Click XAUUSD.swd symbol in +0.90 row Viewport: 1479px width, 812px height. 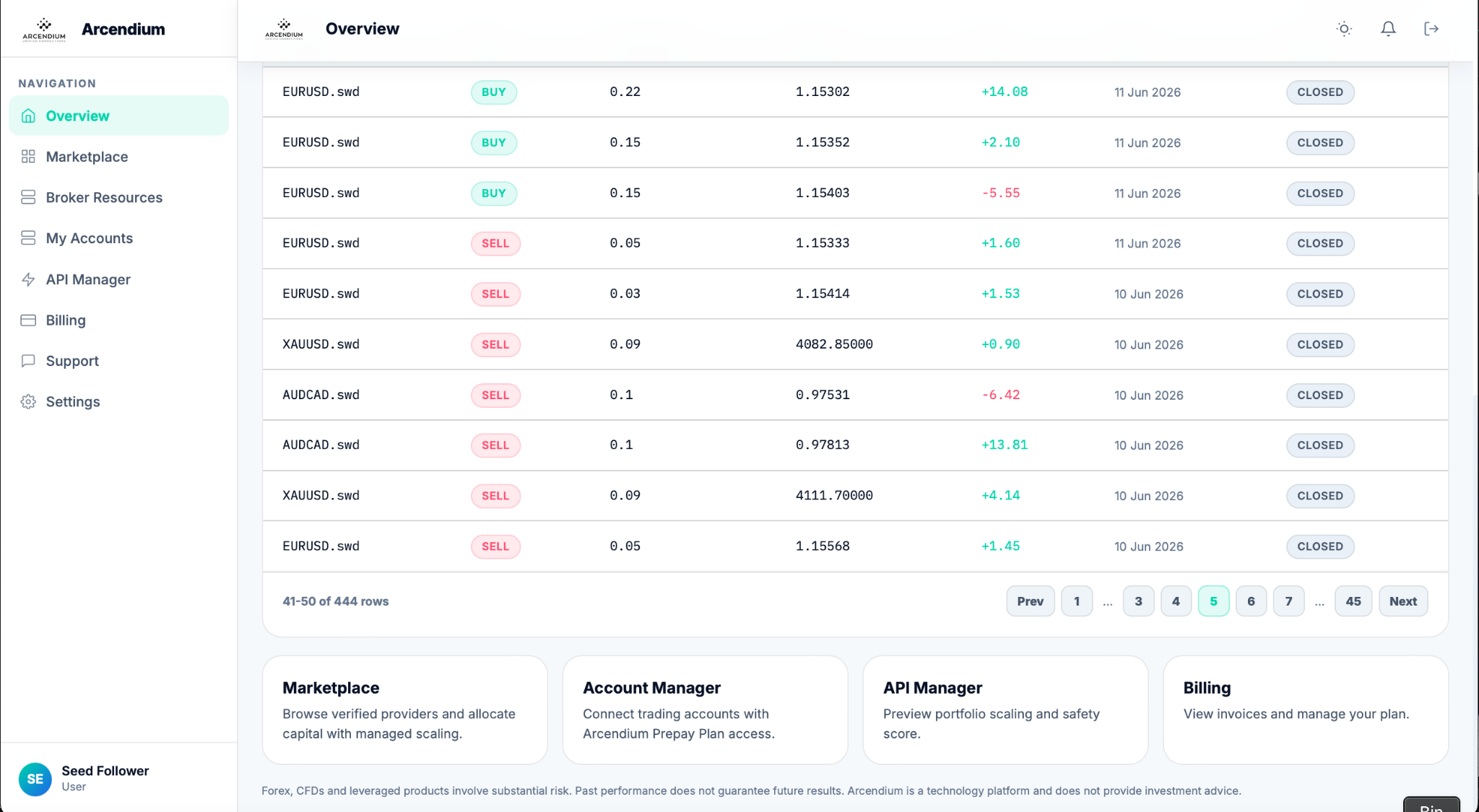(321, 344)
